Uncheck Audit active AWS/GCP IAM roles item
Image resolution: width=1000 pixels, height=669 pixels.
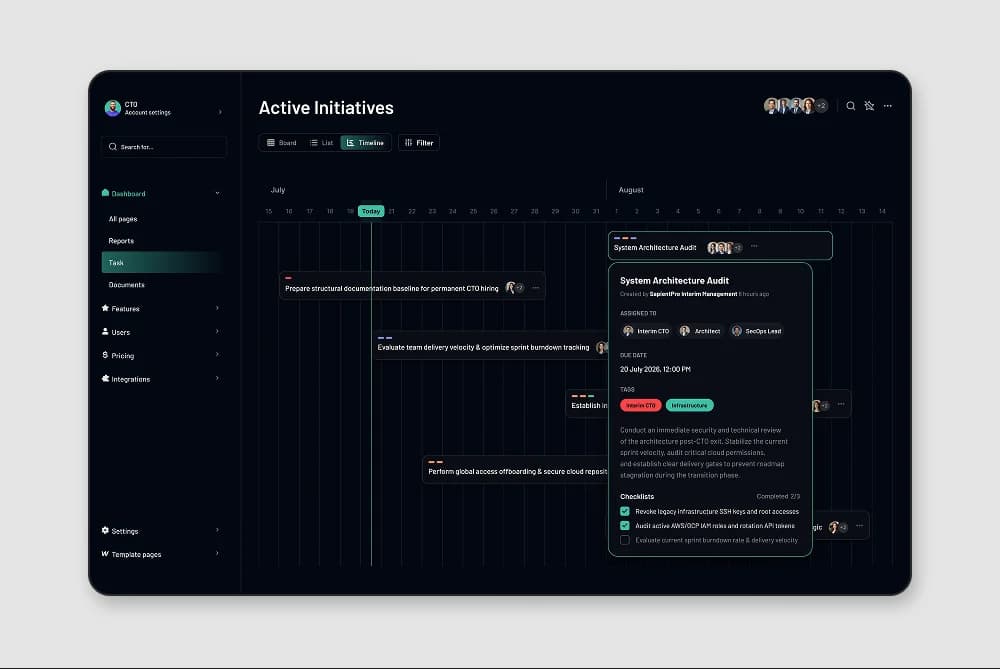click(624, 526)
